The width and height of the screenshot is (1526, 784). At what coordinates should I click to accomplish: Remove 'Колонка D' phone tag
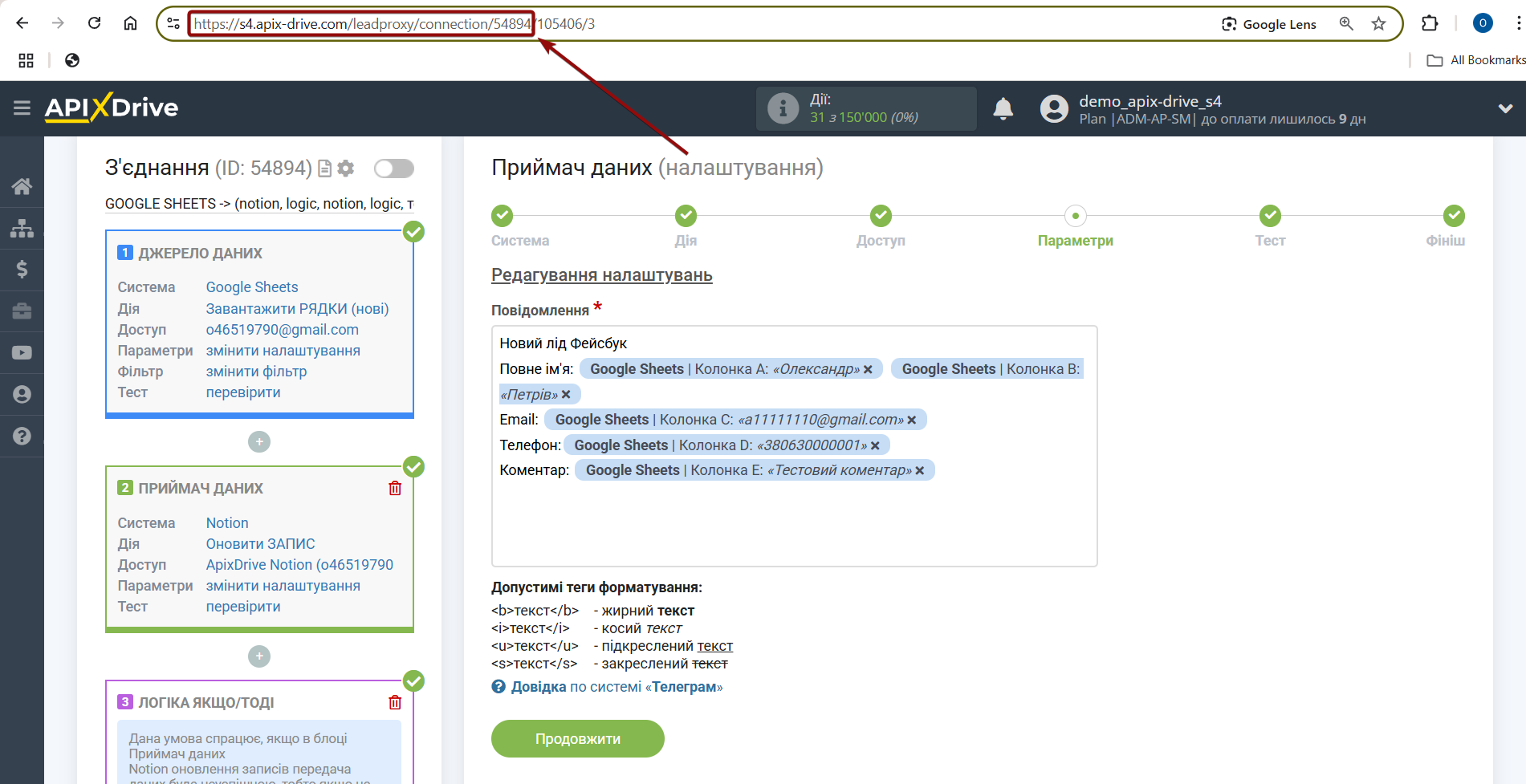point(875,445)
